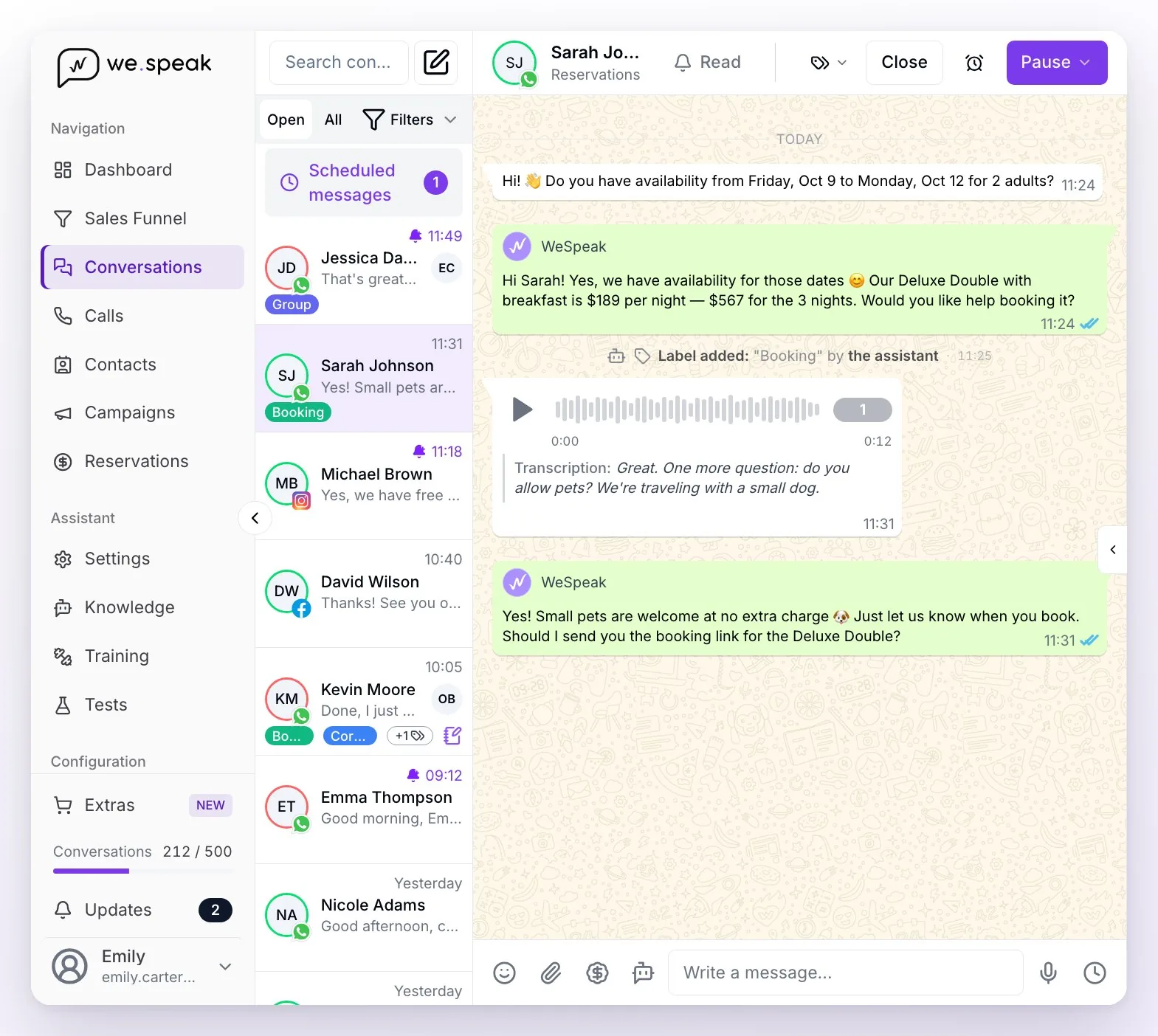Open the Pause dropdown button

tap(1056, 63)
